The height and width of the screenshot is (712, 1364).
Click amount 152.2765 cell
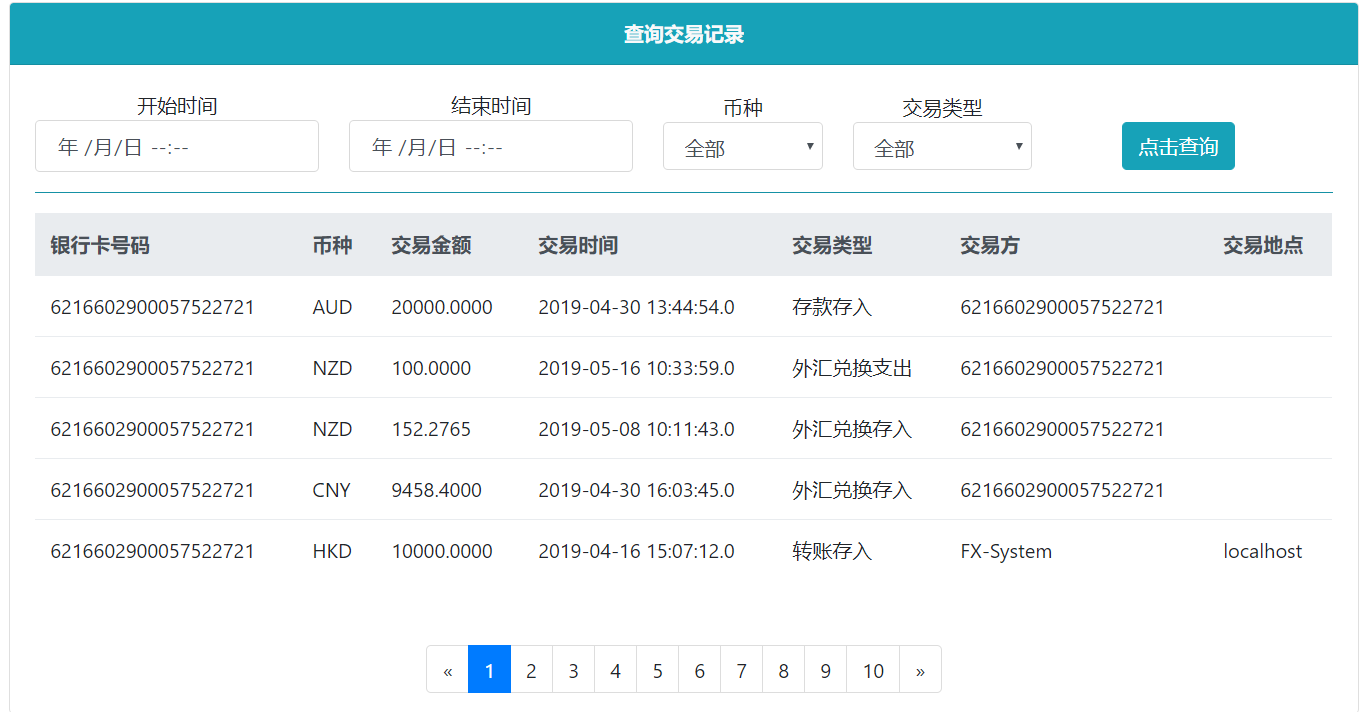(x=431, y=429)
